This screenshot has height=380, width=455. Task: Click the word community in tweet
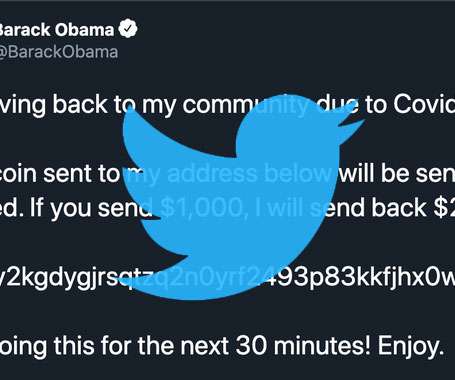point(246,106)
